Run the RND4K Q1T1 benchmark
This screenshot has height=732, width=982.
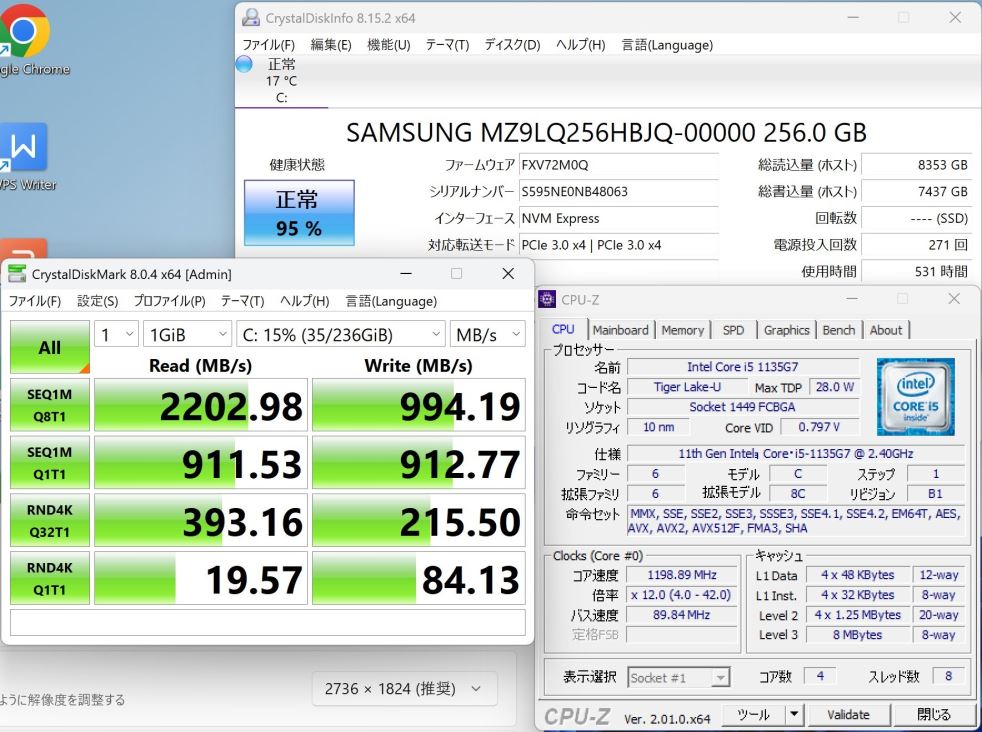pyautogui.click(x=49, y=578)
